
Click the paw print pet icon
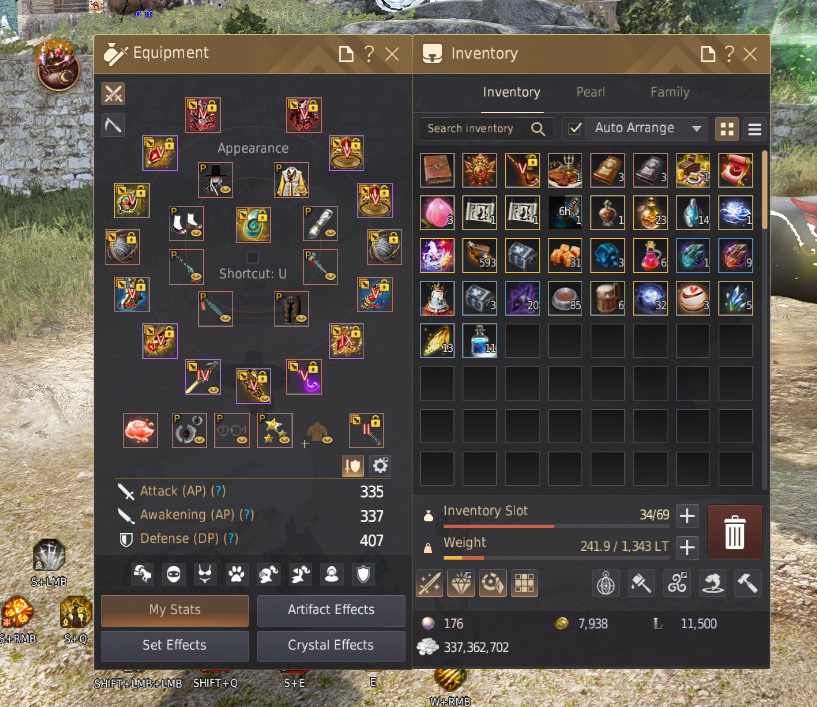click(x=236, y=574)
